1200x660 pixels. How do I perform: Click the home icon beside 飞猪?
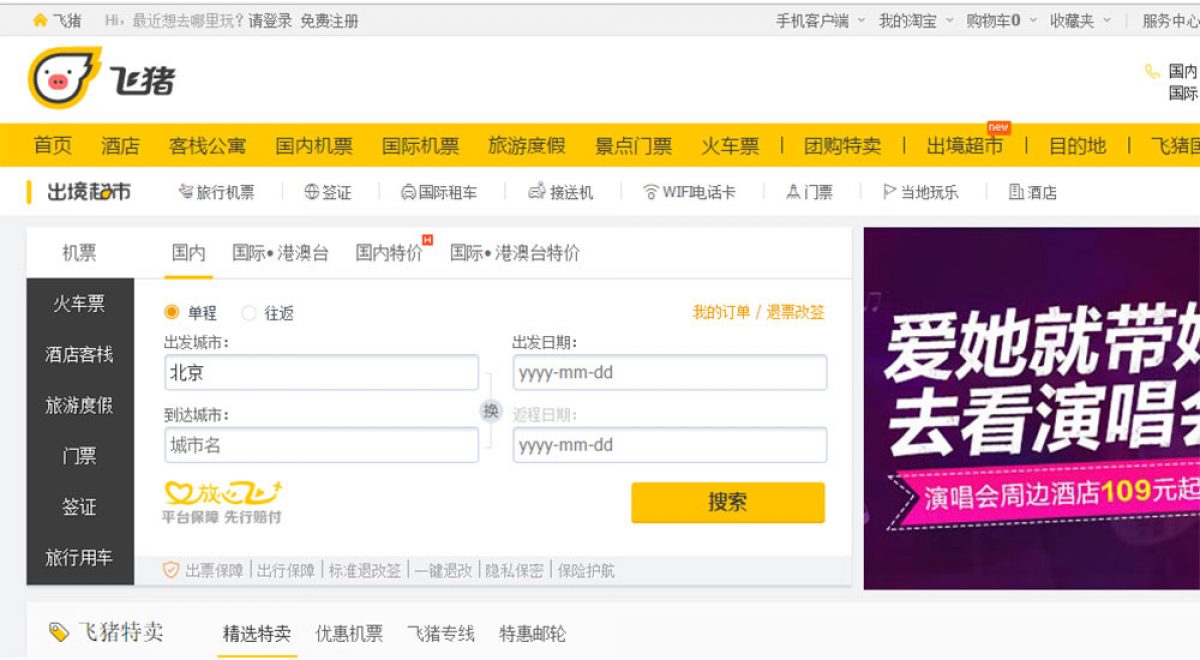pos(40,20)
